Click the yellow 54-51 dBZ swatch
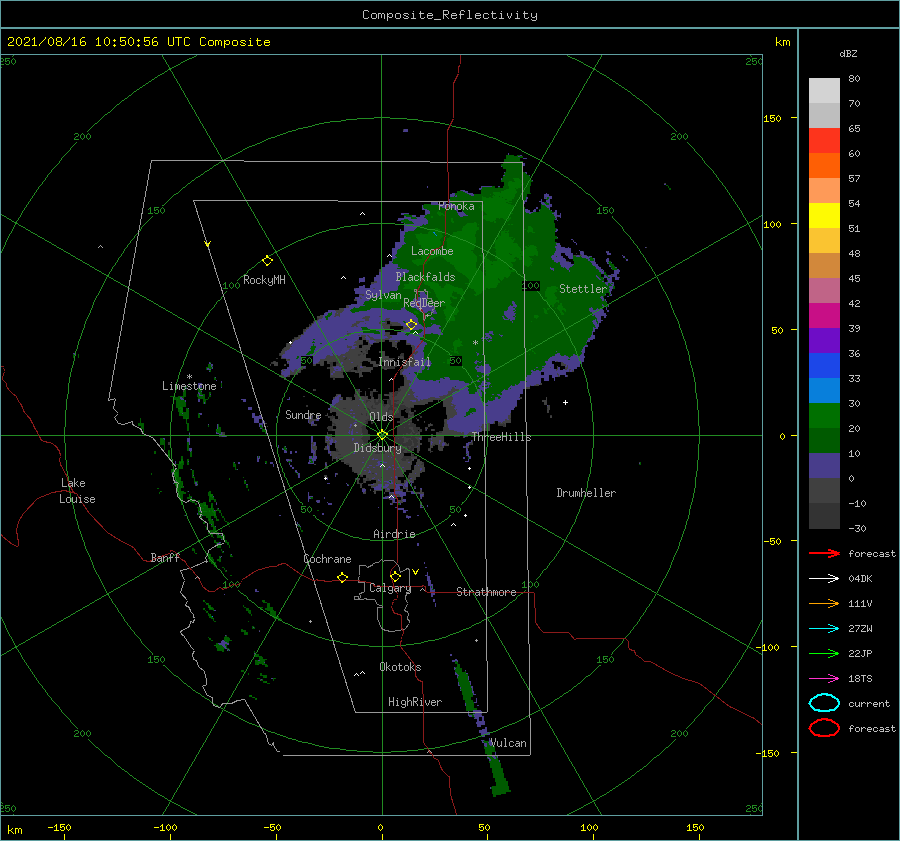The height and width of the screenshot is (841, 900). pyautogui.click(x=824, y=215)
